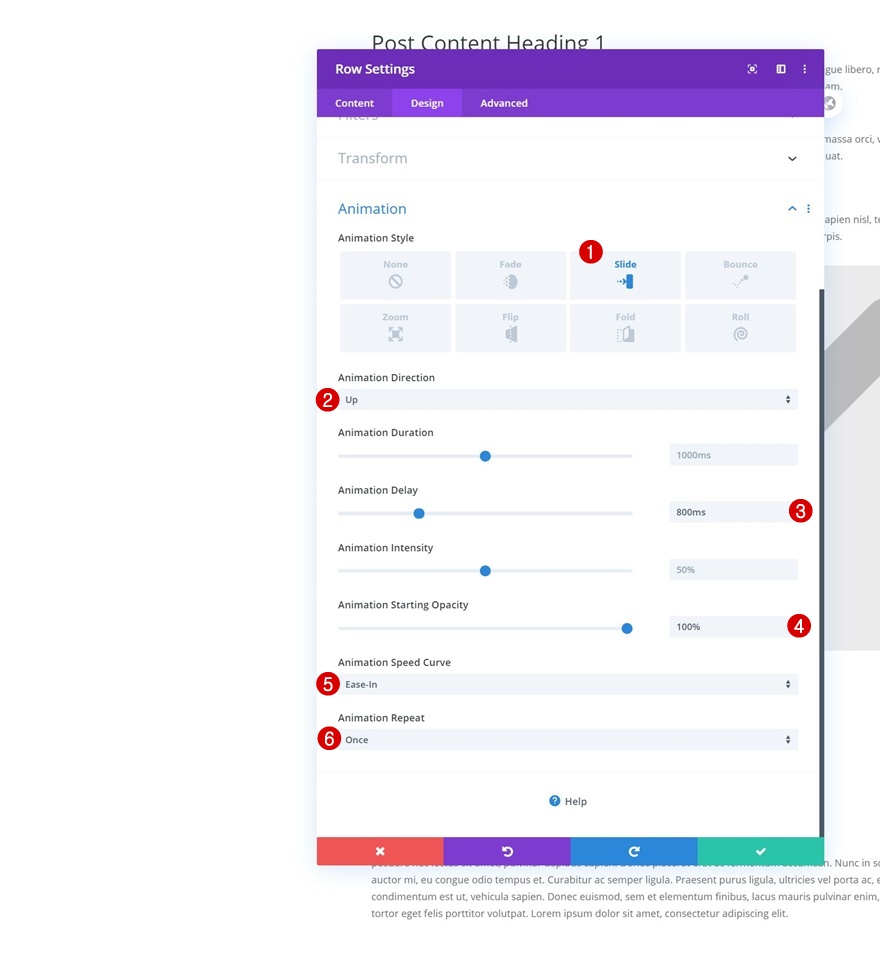Expand the Transform section
This screenshot has width=880, height=963.
[570, 158]
